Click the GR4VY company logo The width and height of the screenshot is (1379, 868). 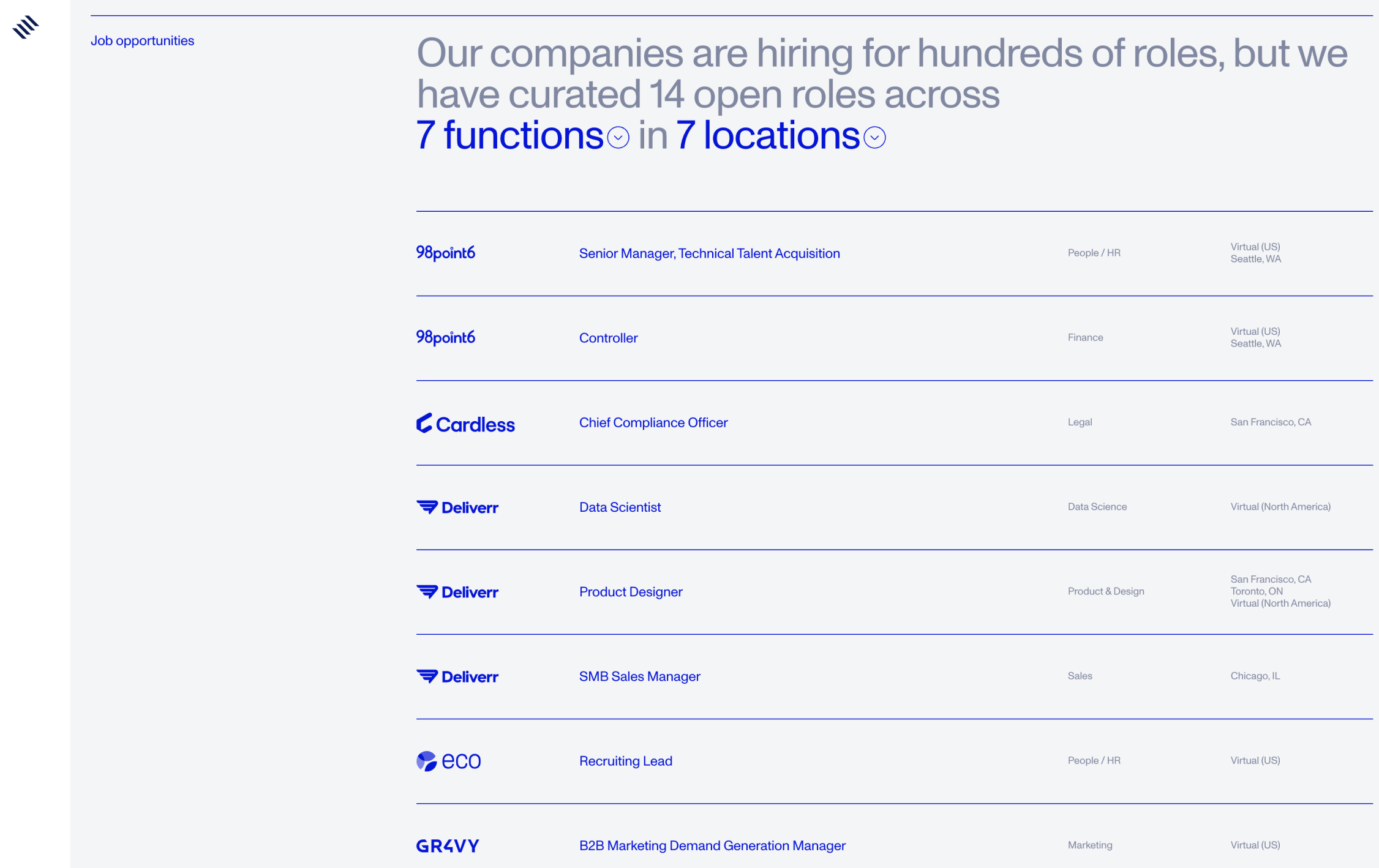pos(448,845)
